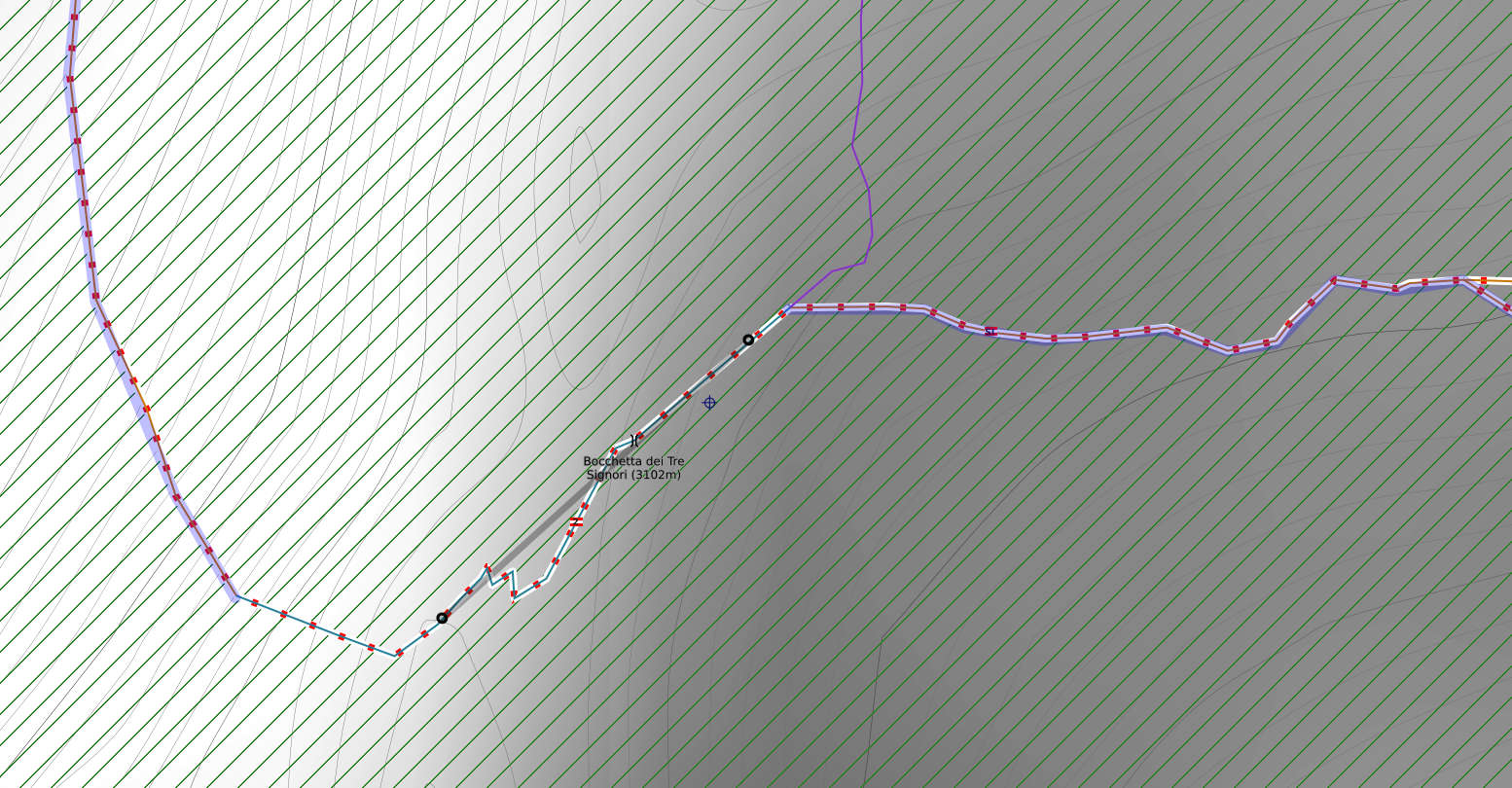Click the blue crosshair marker
Image resolution: width=1512 pixels, height=788 pixels.
pos(709,403)
